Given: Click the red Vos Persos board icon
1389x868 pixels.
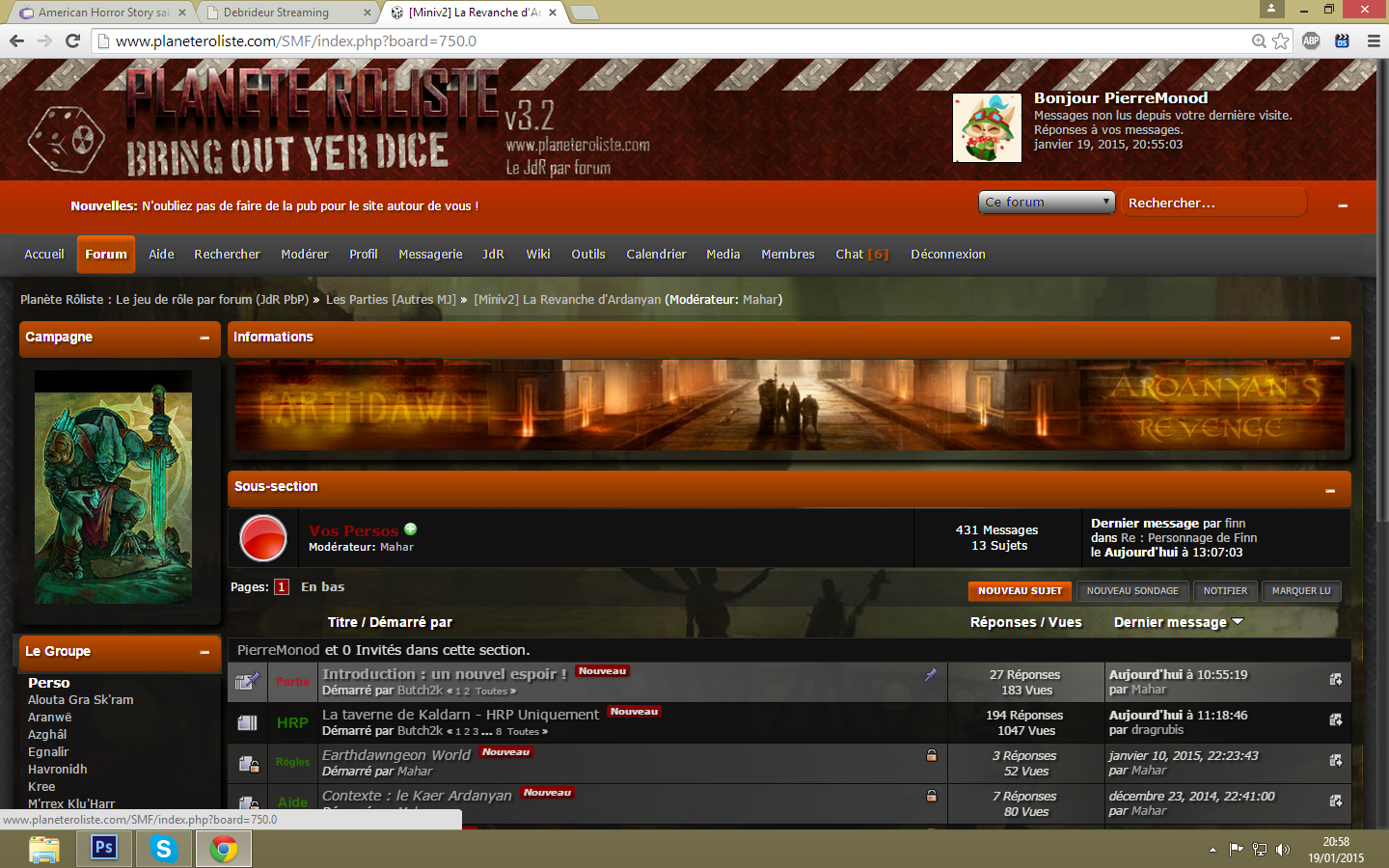Looking at the screenshot, I should point(262,538).
